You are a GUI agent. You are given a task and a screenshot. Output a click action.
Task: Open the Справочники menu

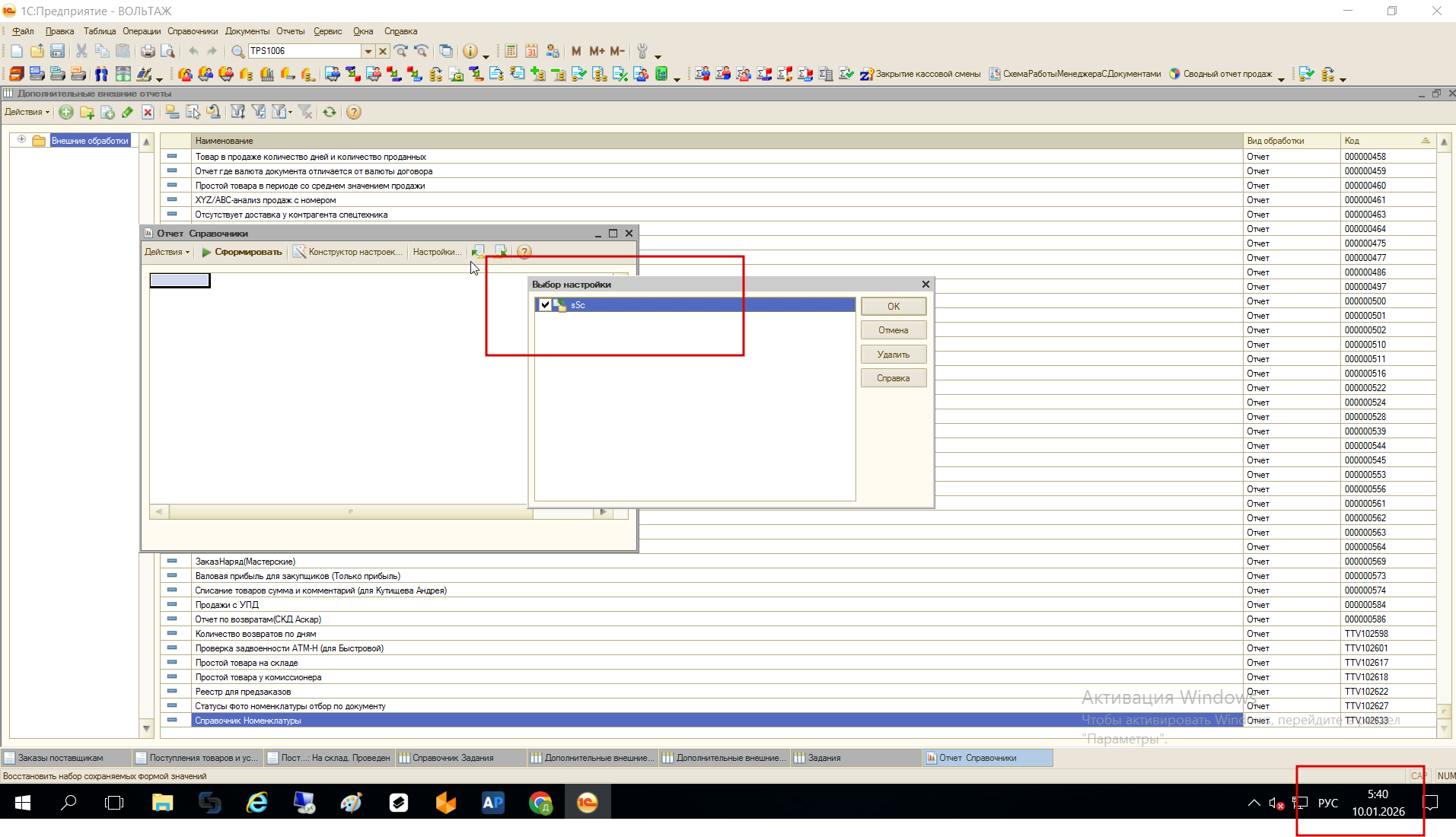193,31
